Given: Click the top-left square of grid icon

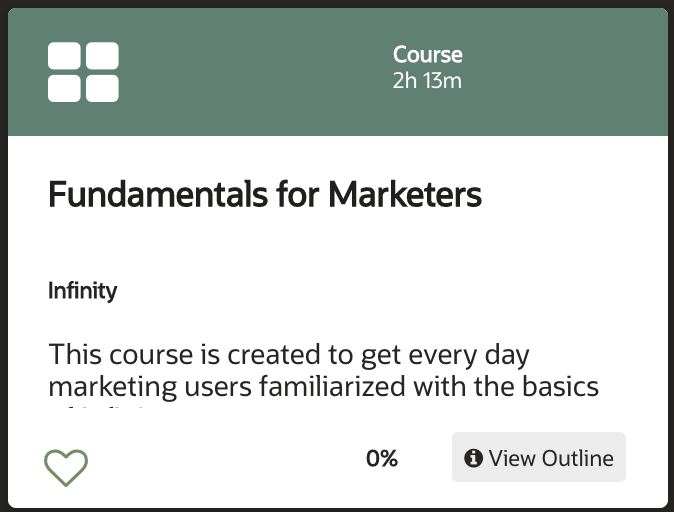Looking at the screenshot, I should coord(64,55).
